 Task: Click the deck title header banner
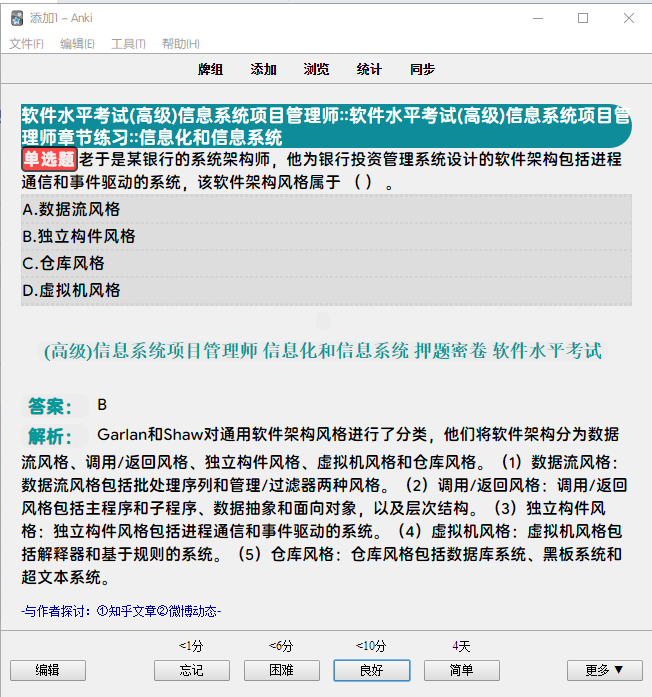326,126
